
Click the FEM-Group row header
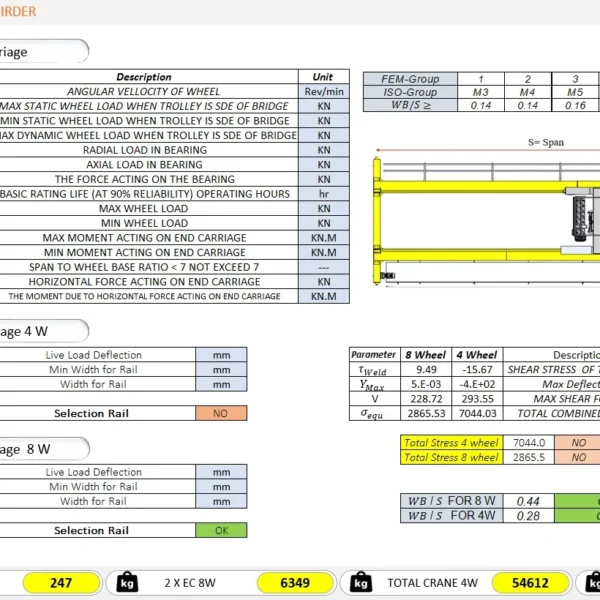[x=410, y=79]
